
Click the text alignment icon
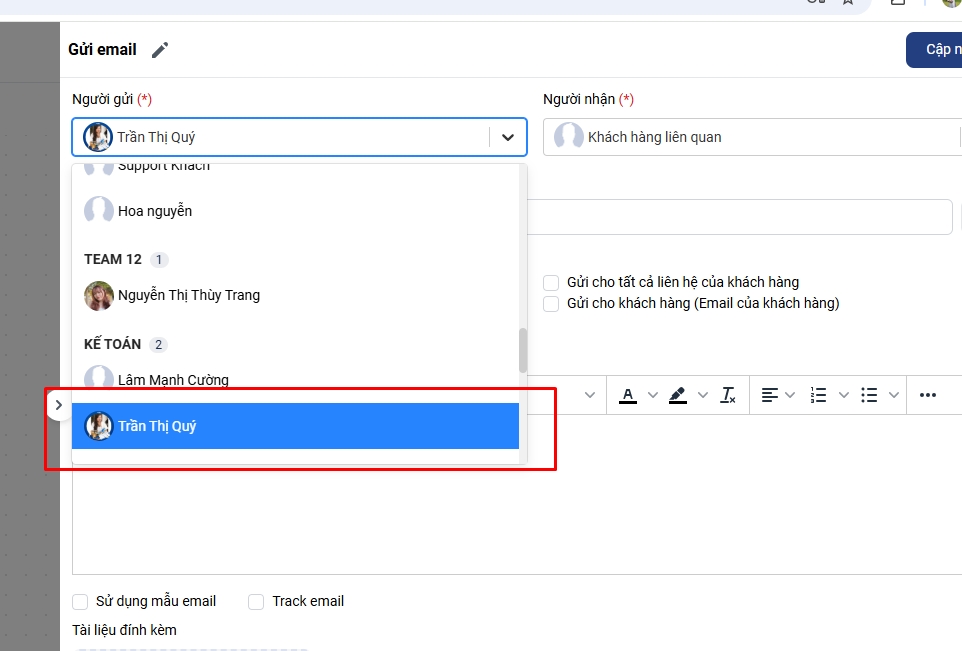coord(769,395)
